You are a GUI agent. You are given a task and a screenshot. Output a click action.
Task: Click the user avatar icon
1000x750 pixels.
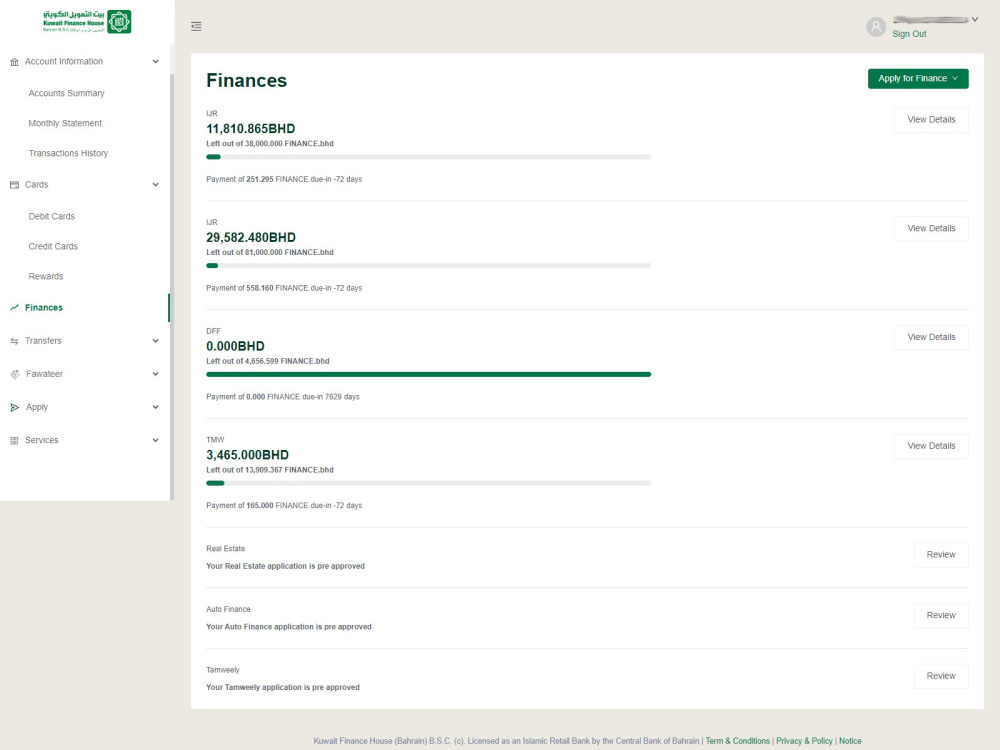point(876,27)
